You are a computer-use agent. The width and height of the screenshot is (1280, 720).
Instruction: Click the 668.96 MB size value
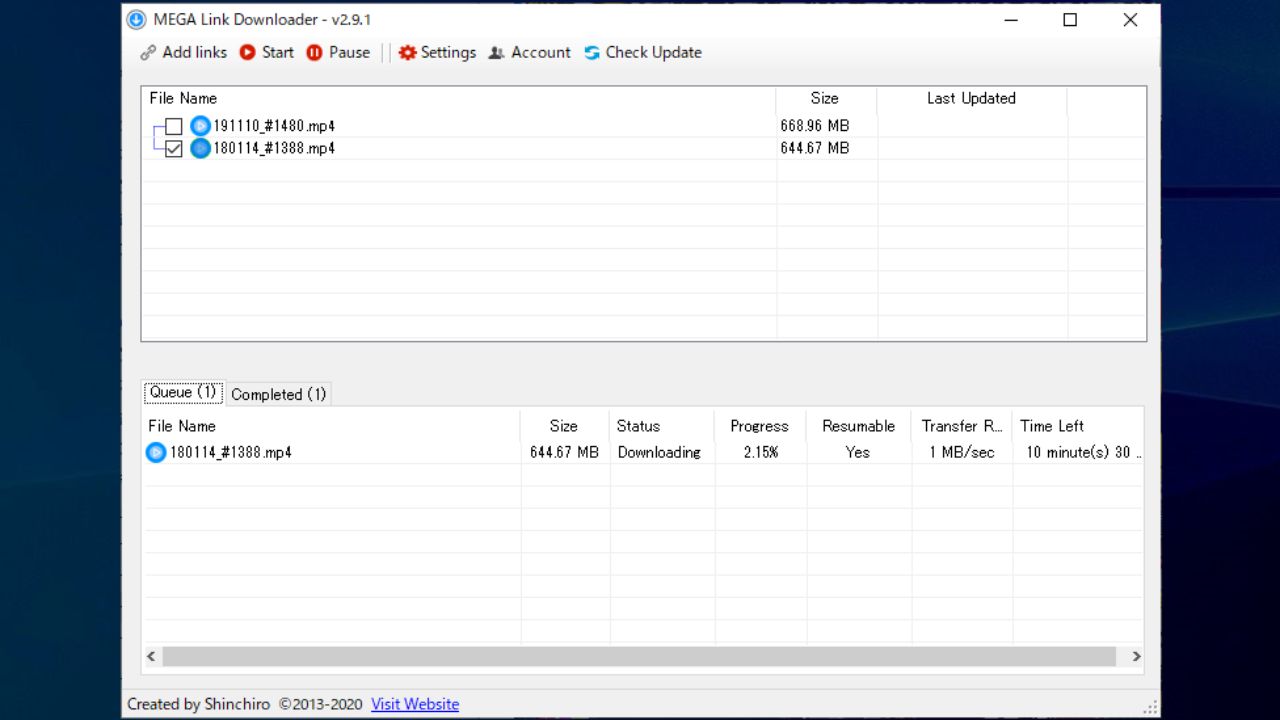[815, 126]
